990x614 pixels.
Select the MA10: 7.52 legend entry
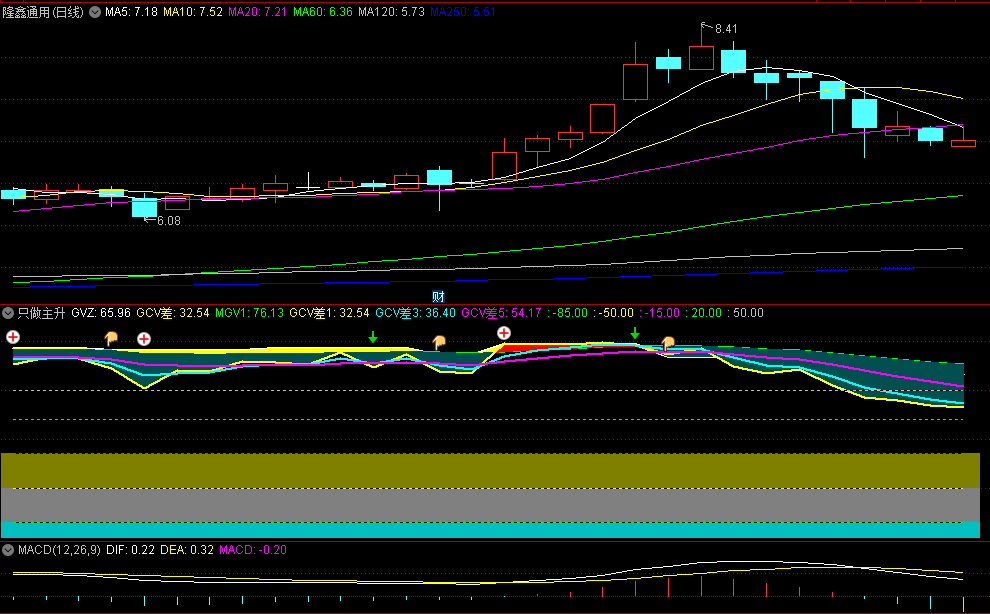193,12
